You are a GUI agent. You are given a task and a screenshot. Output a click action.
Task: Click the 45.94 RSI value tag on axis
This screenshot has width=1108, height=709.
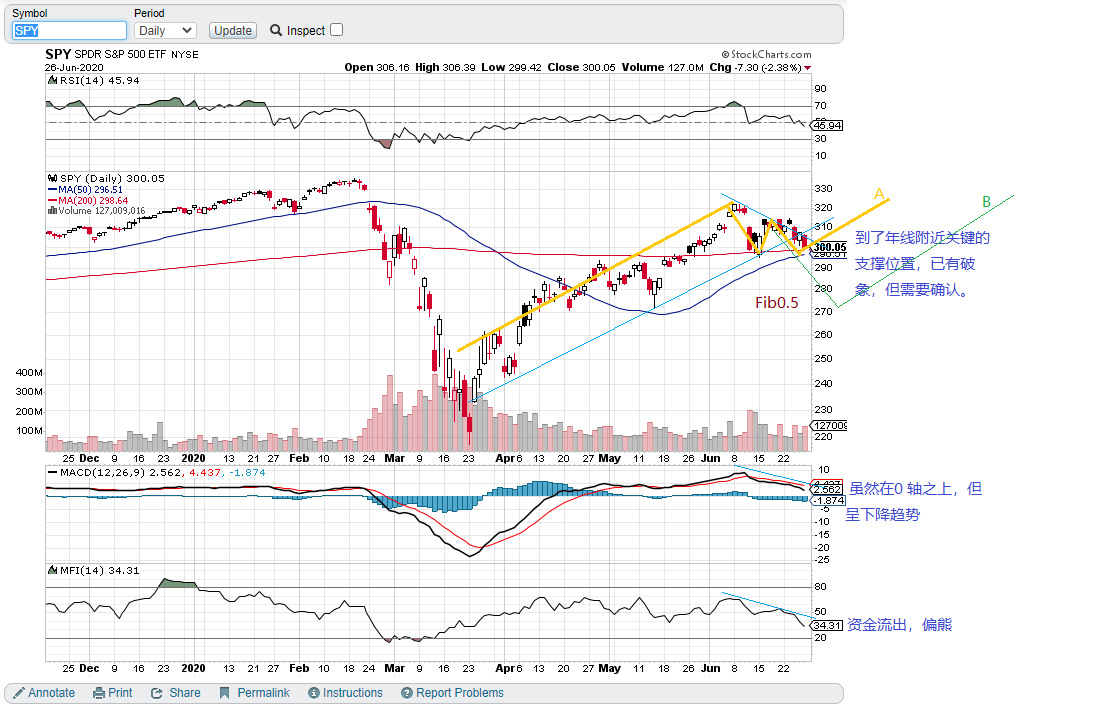[827, 125]
